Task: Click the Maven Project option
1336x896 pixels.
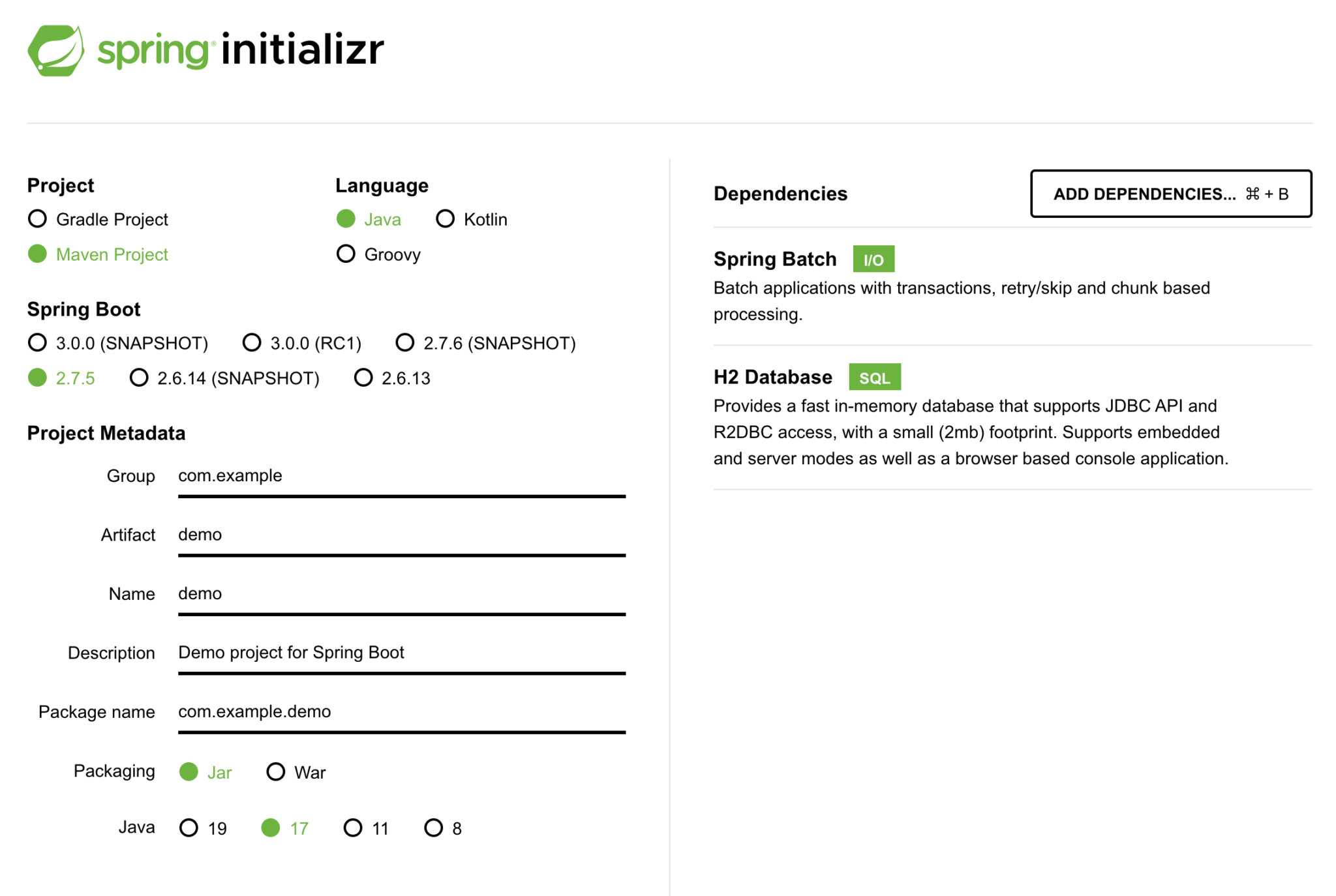Action: click(37, 254)
